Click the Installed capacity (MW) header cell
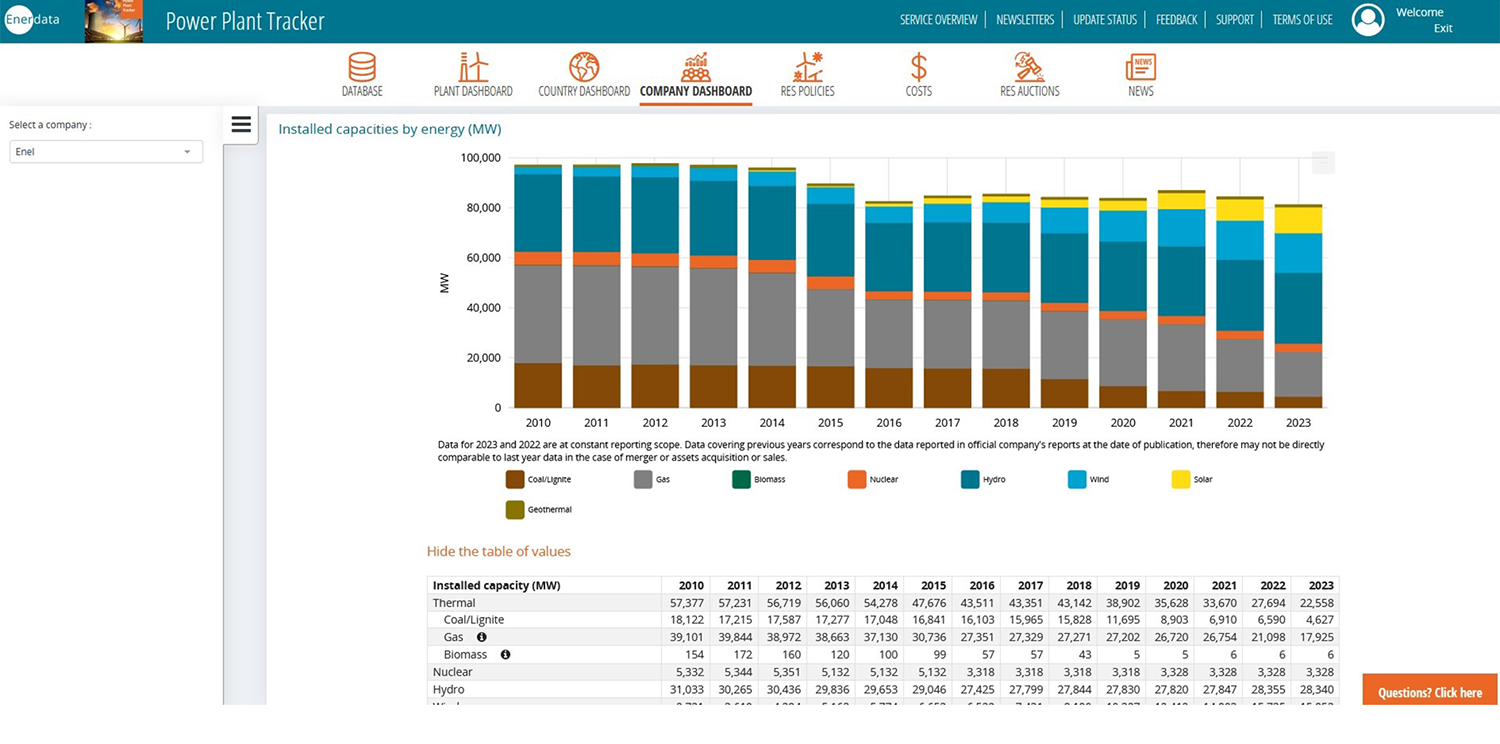 (544, 586)
